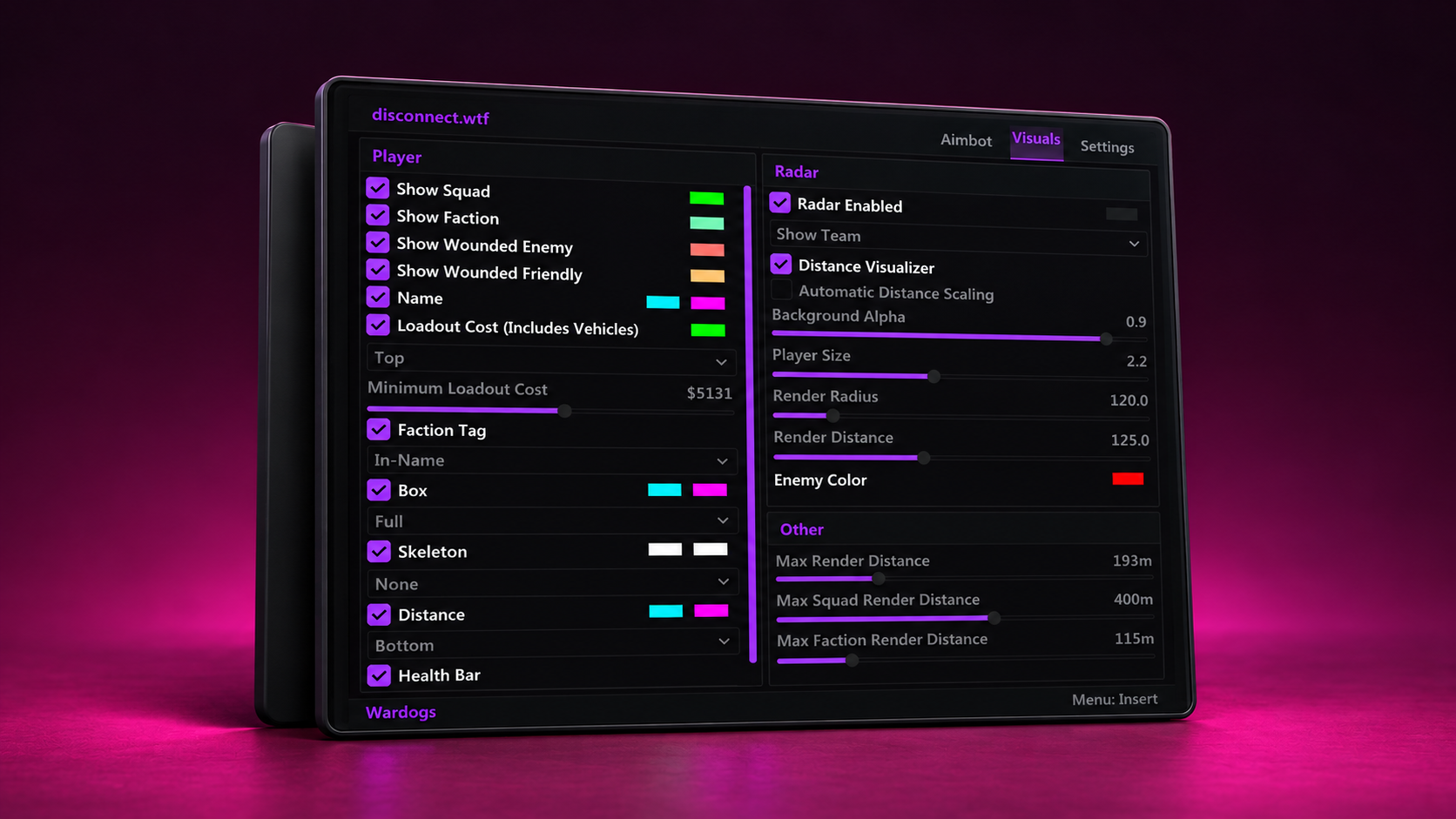Open the Settings tab
1456x819 pixels.
[x=1107, y=146]
